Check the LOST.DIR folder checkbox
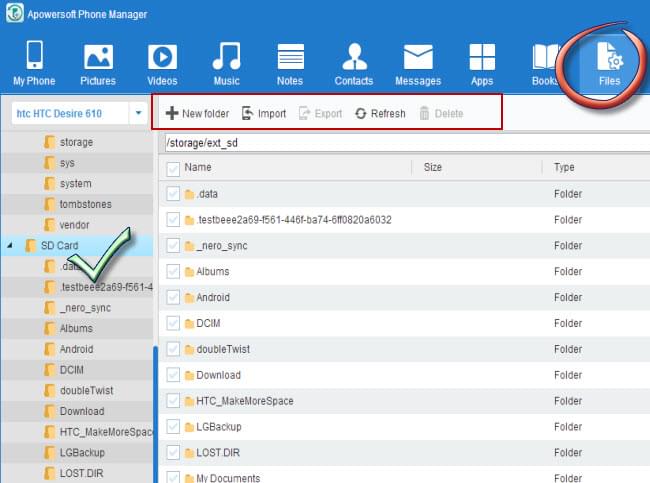 pos(173,453)
